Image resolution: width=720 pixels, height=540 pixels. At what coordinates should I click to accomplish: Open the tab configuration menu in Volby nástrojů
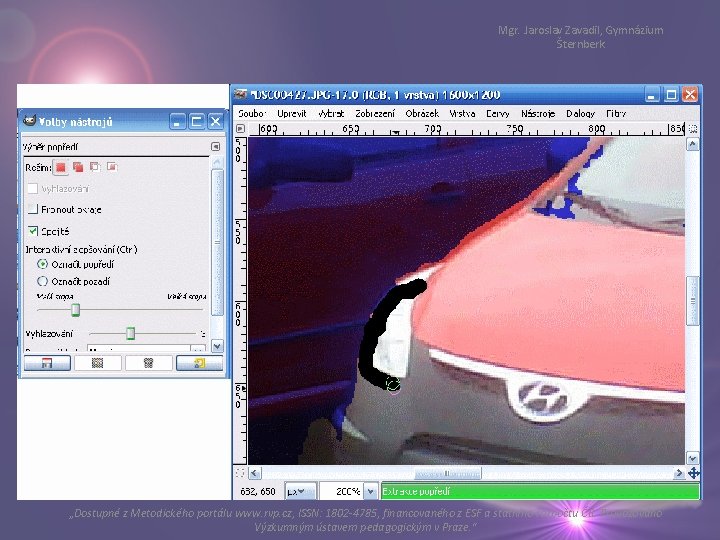point(215,146)
